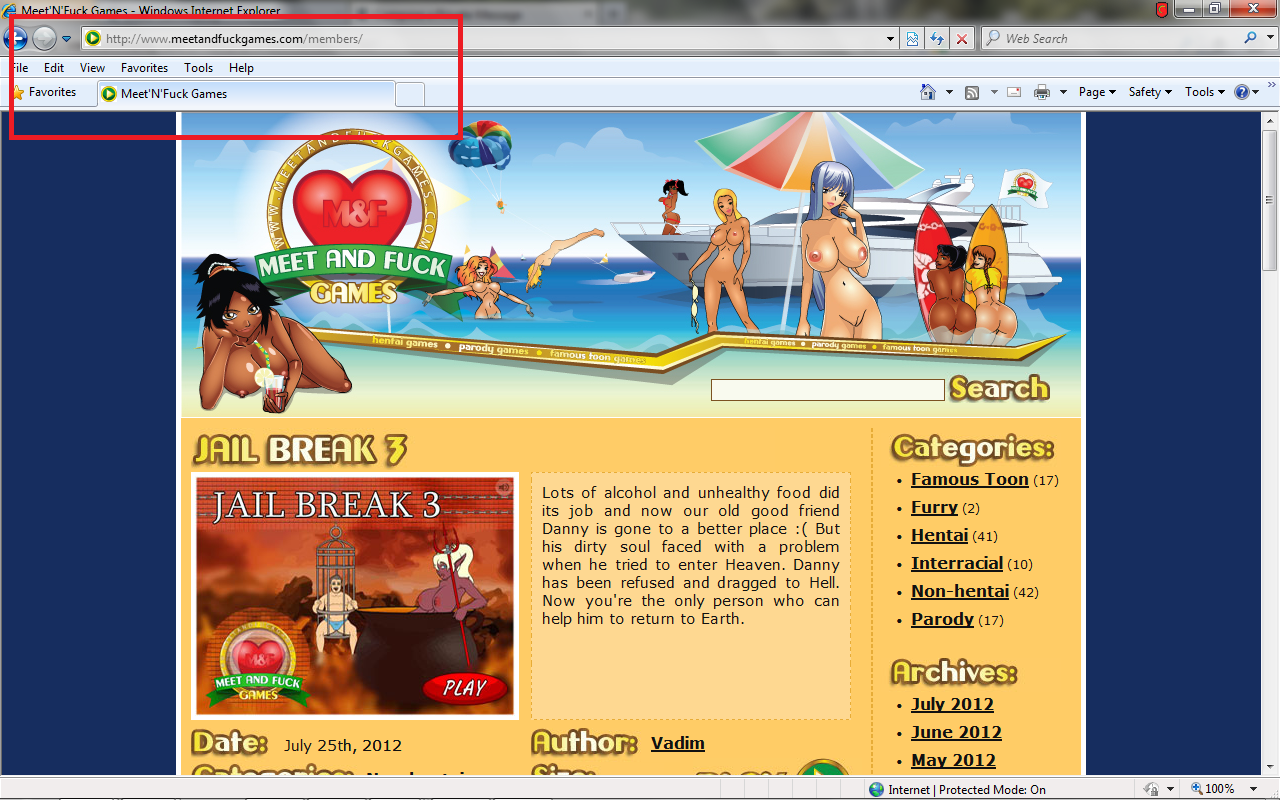Open the Interracial category link

click(956, 563)
